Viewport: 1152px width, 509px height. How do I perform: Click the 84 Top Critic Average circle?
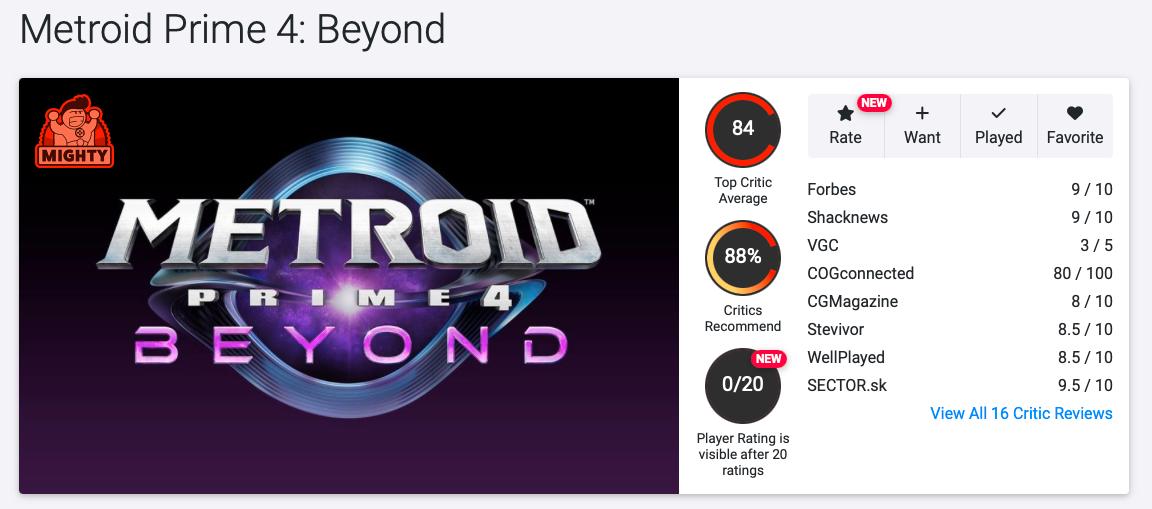click(x=743, y=129)
